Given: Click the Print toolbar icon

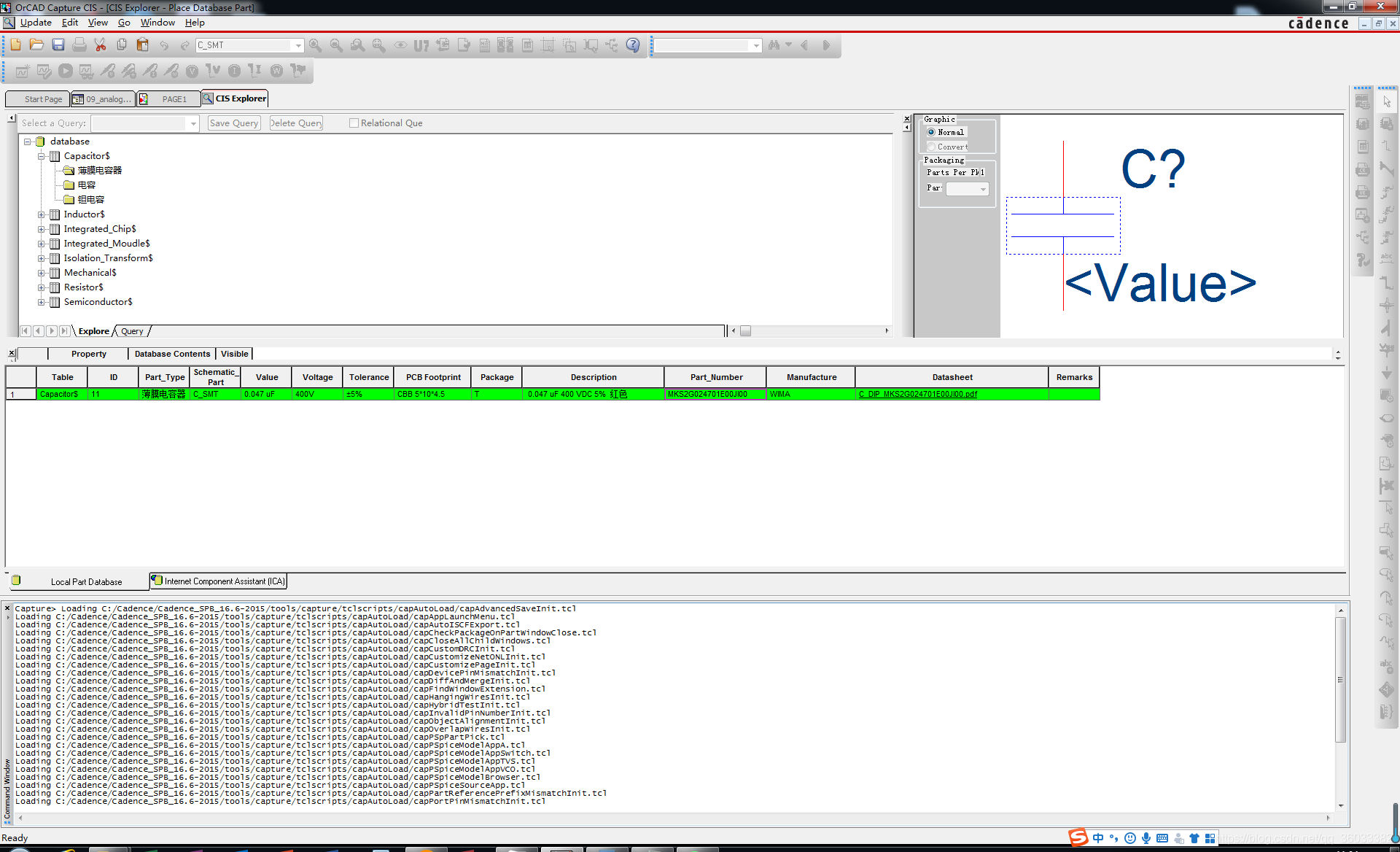Looking at the screenshot, I should 79,45.
